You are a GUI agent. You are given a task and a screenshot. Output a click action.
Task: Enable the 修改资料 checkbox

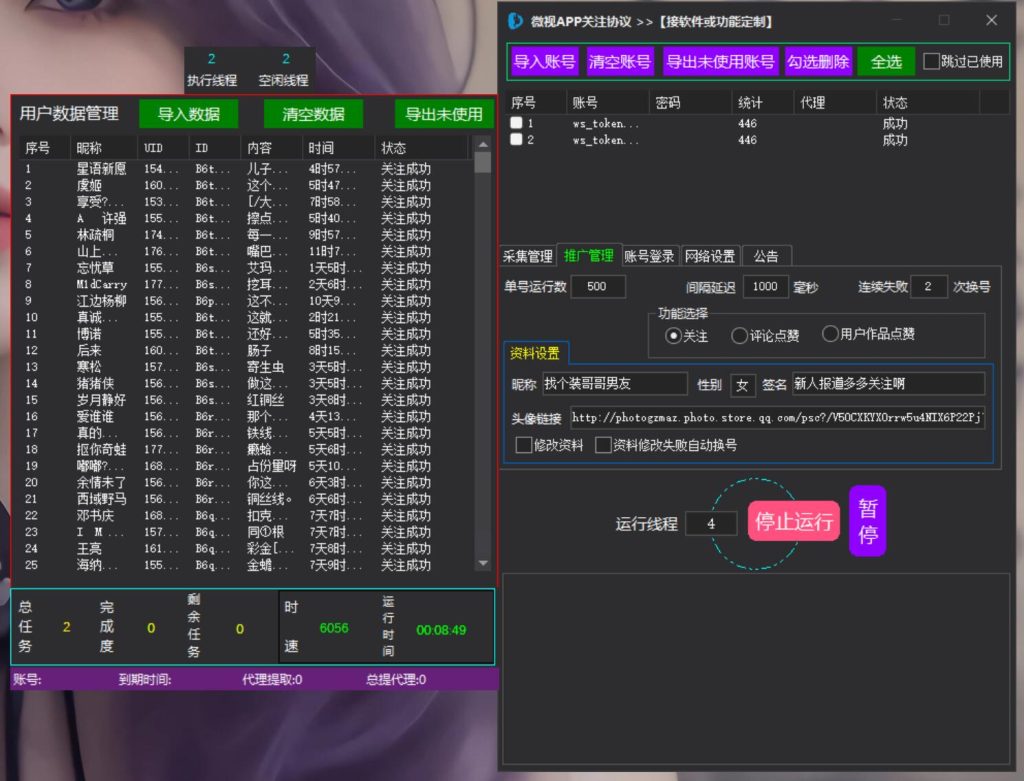524,445
